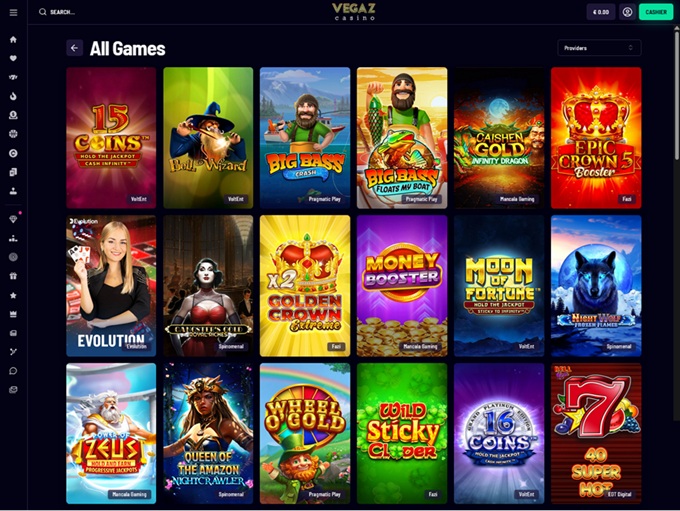Launch Moon of Fortune game tile
This screenshot has width=680, height=511.
[499, 286]
